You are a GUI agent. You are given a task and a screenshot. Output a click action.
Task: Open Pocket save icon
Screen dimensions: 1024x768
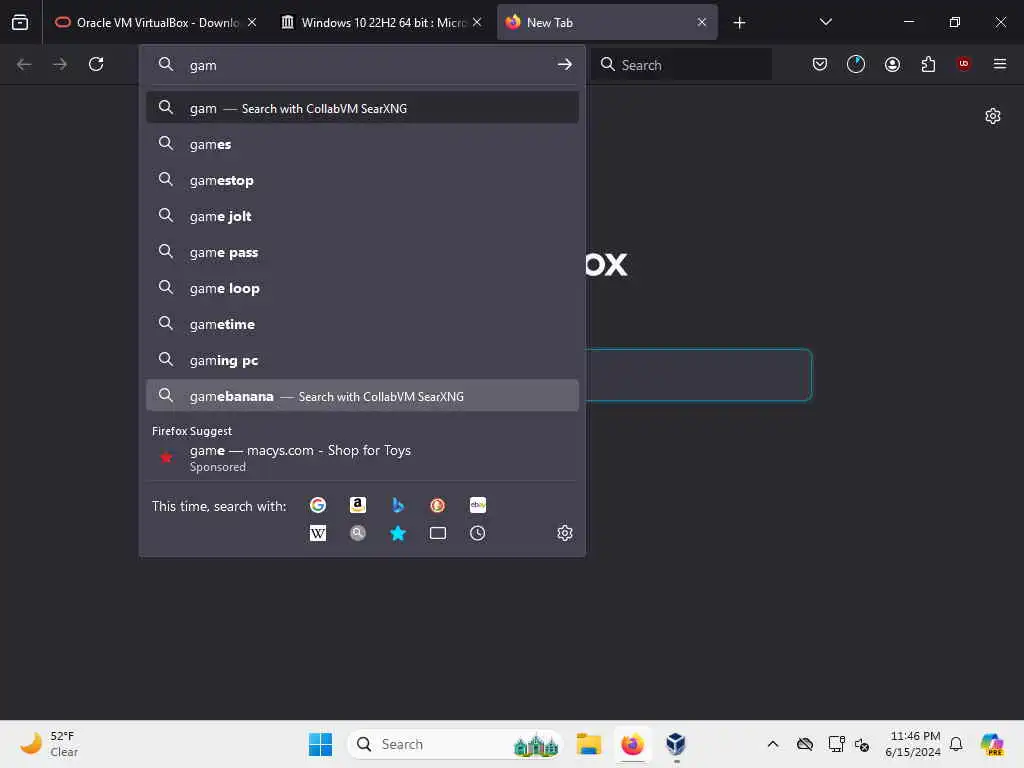point(820,64)
